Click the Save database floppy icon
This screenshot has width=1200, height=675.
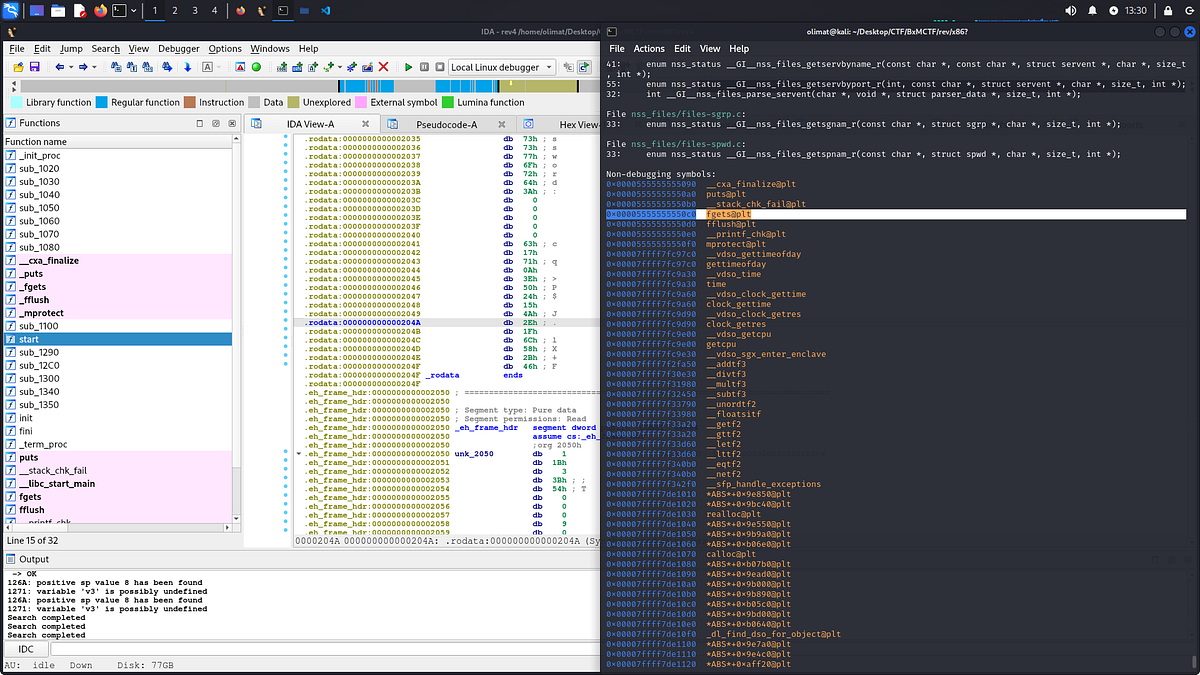tap(33, 67)
